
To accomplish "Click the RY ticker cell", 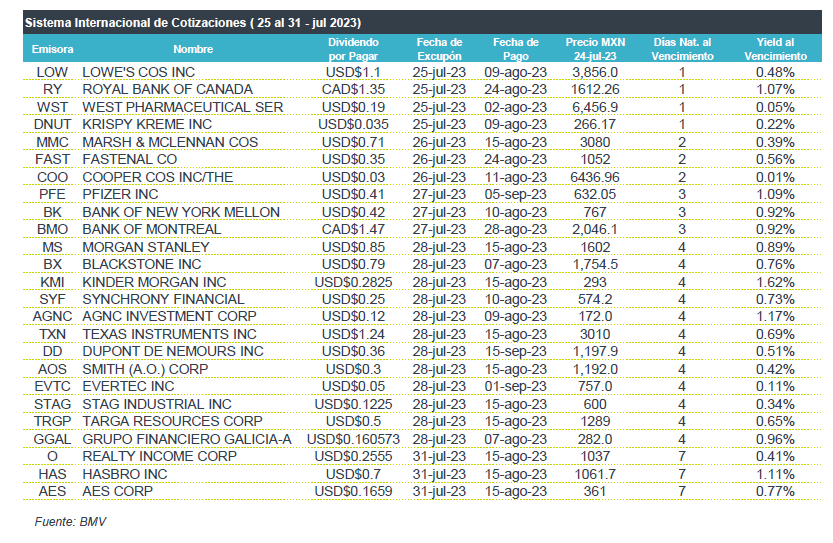I will [52, 89].
